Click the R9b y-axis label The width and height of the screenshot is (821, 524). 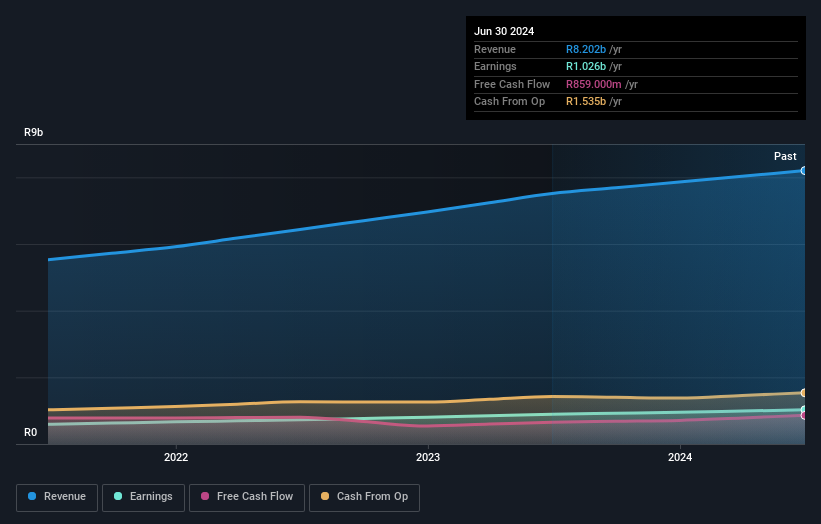[x=34, y=132]
